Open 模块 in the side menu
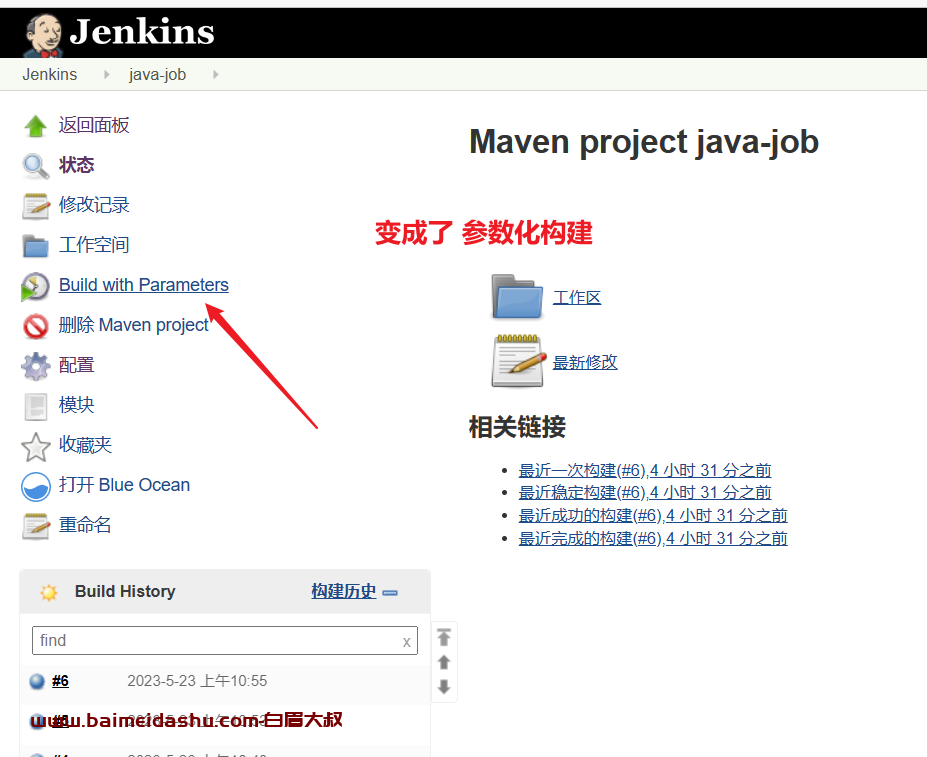This screenshot has width=927, height=757. (x=76, y=405)
